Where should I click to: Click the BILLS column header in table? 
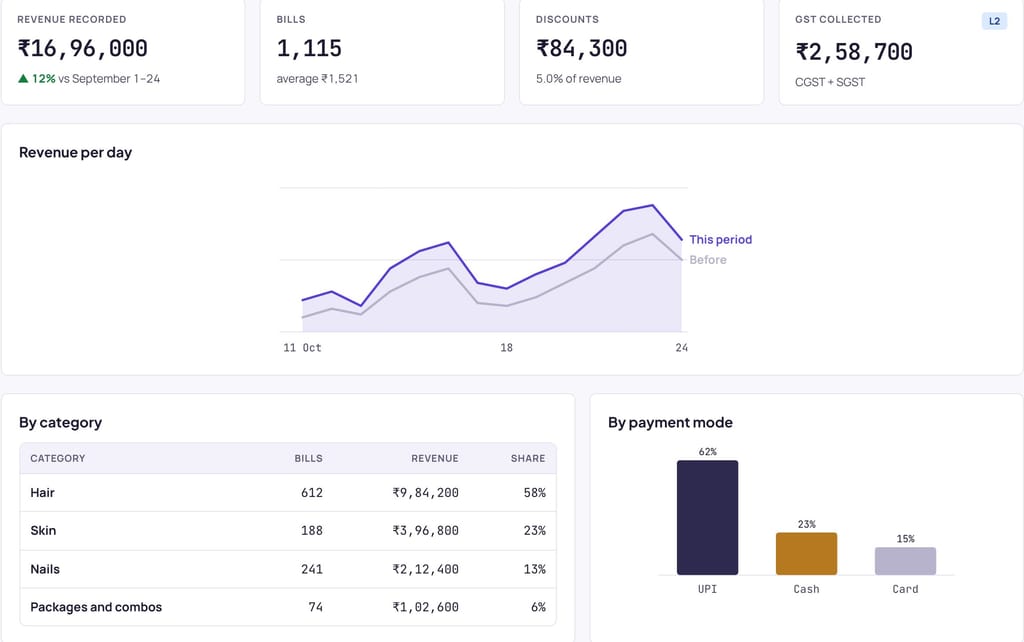click(x=308, y=458)
